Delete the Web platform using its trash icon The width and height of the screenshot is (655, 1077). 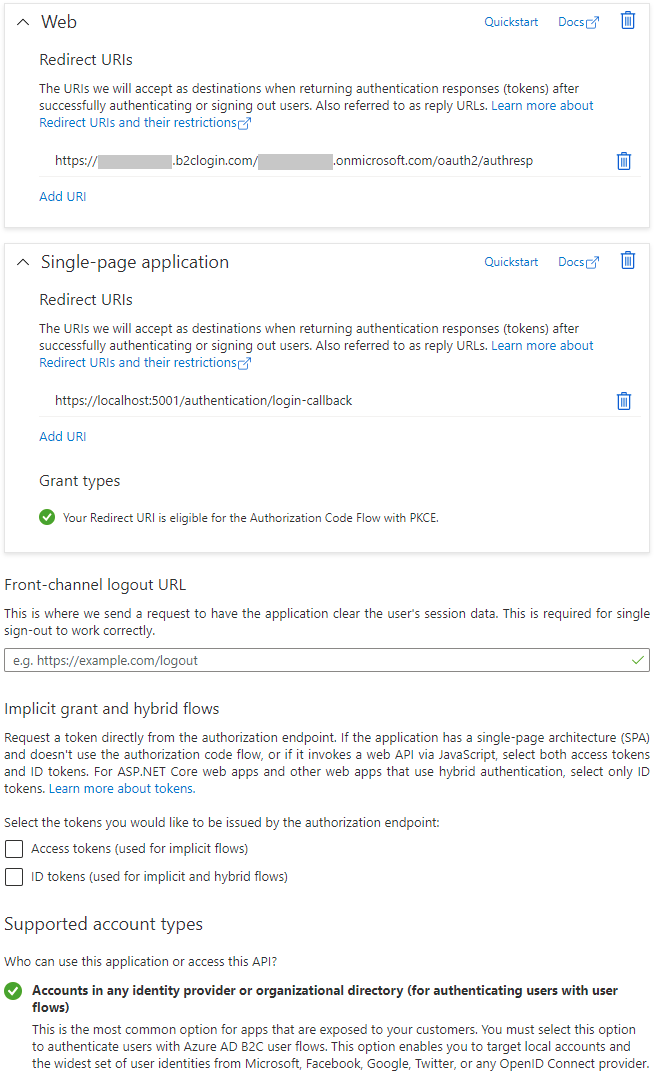click(x=628, y=20)
